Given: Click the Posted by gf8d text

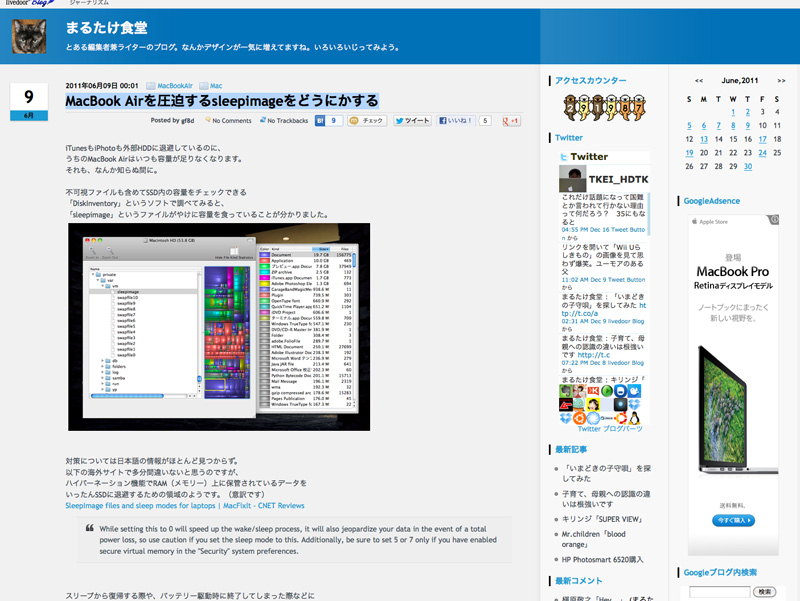Looking at the screenshot, I should tap(172, 120).
